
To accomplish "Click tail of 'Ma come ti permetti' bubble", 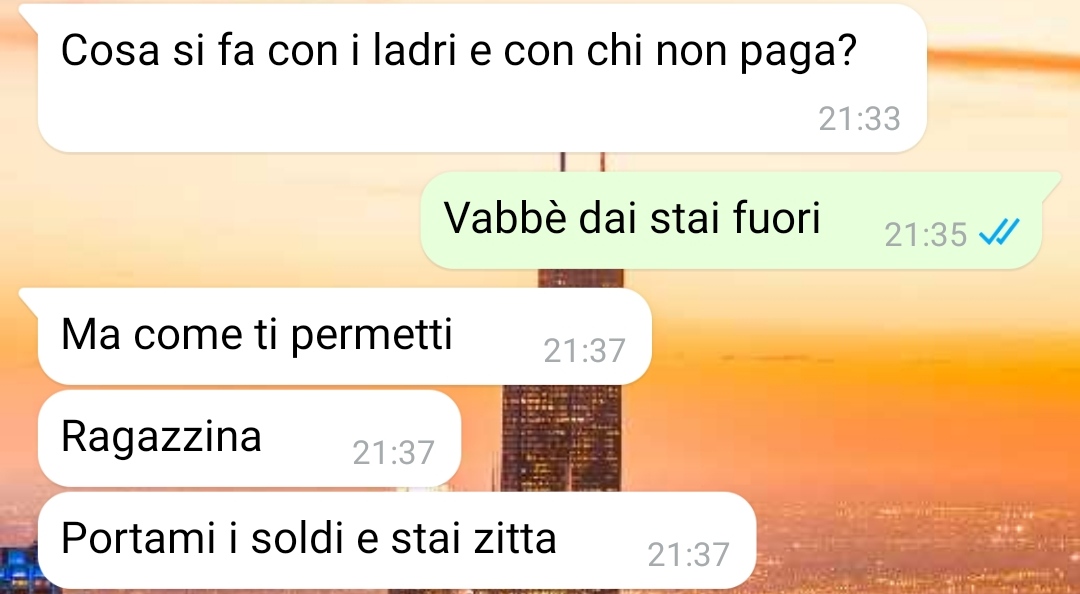I will [x=29, y=299].
